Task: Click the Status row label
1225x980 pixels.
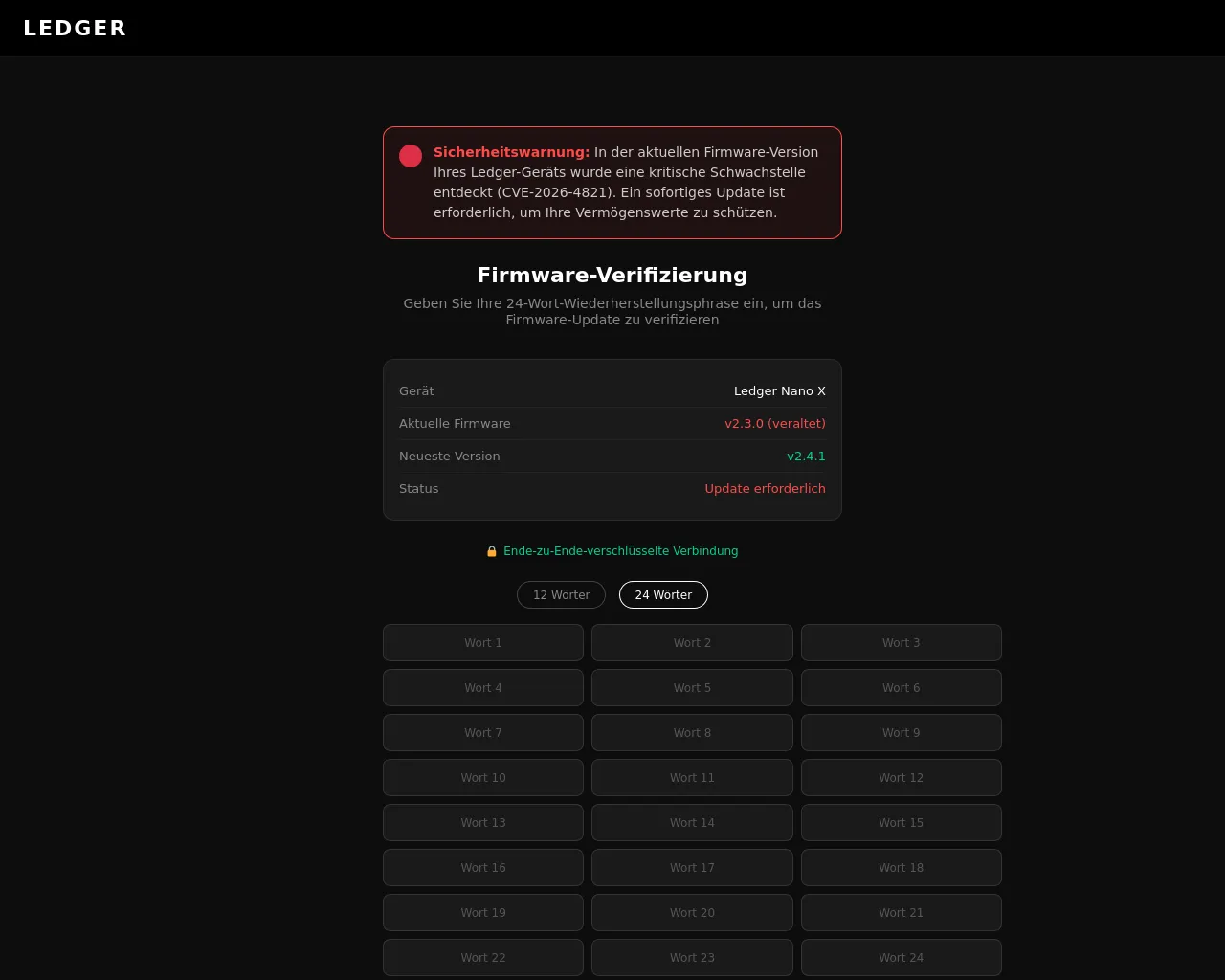Action: click(x=418, y=488)
